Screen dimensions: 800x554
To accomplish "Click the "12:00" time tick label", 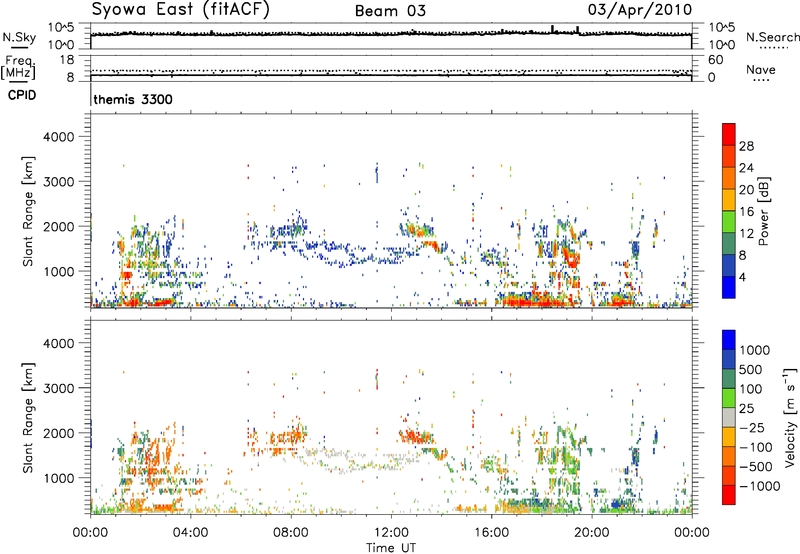I will pyautogui.click(x=391, y=533).
